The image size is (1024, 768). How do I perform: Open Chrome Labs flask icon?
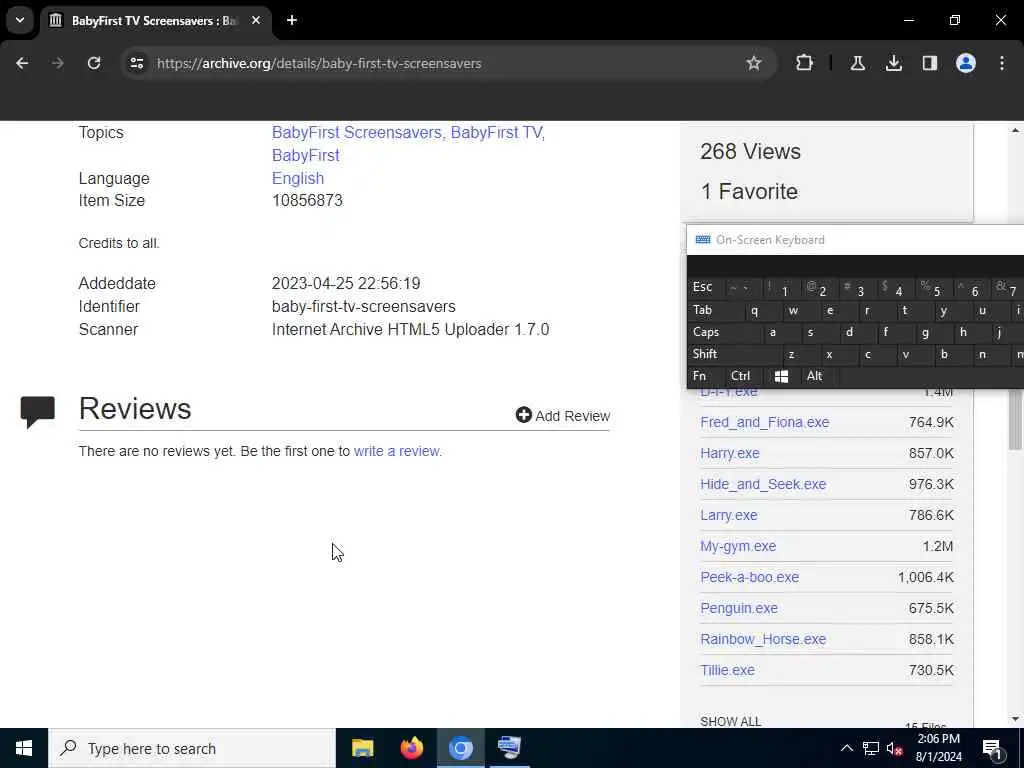(x=857, y=63)
